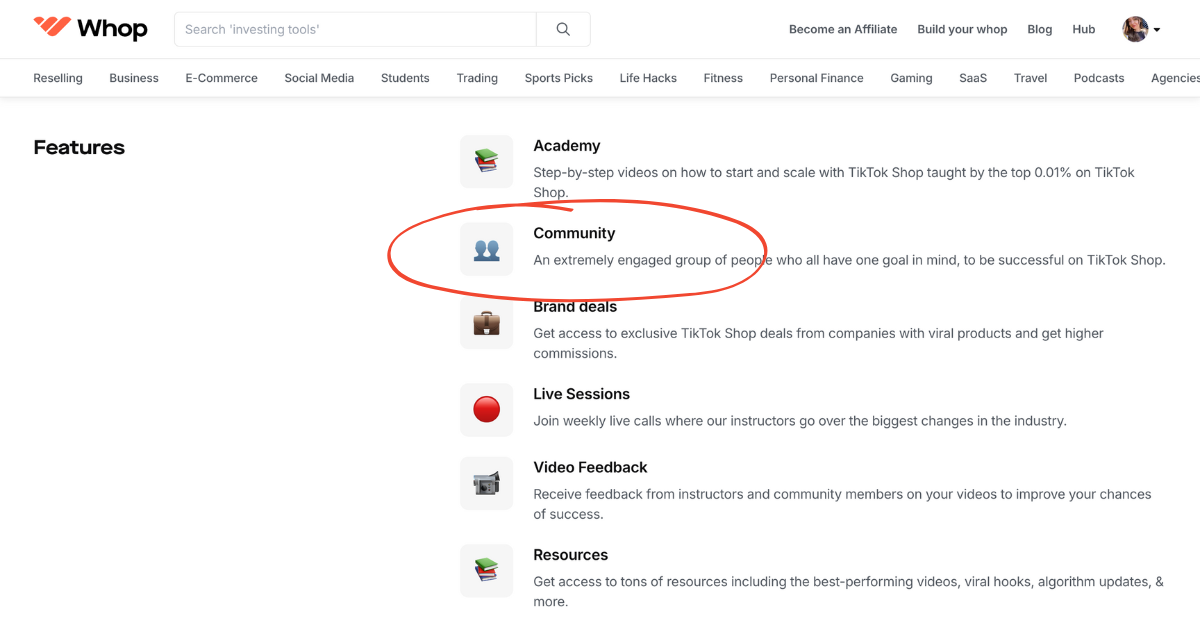Select the Personal Finance category
This screenshot has height=630, width=1200.
(x=816, y=77)
